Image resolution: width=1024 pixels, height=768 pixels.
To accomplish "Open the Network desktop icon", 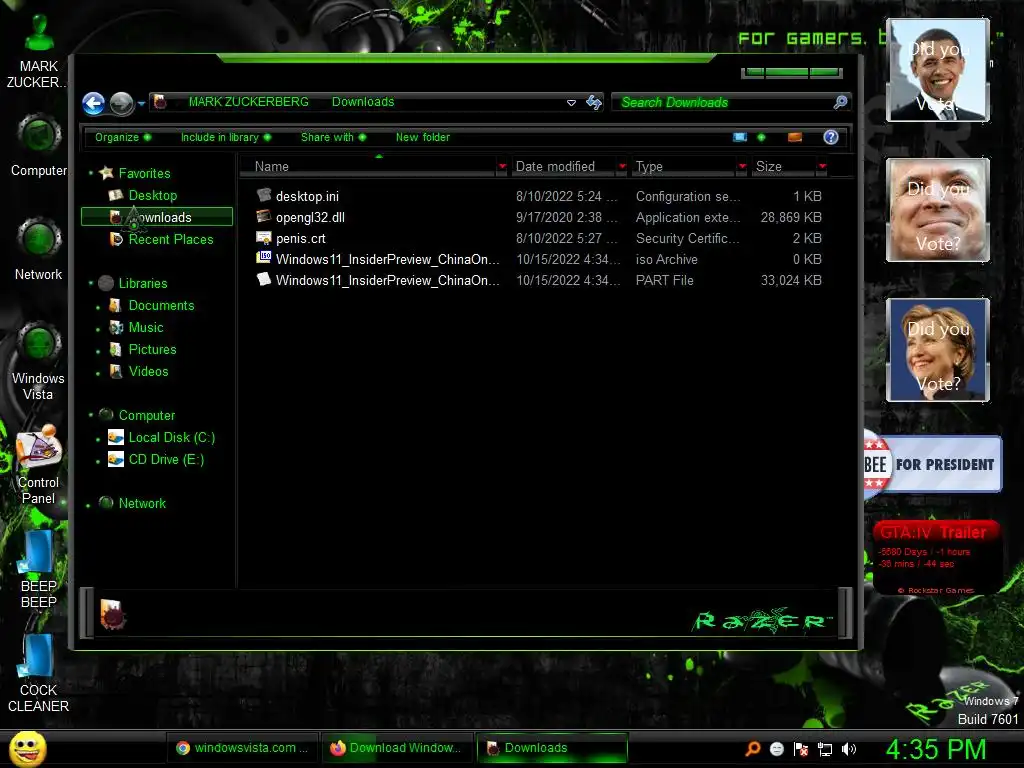I will (x=39, y=248).
